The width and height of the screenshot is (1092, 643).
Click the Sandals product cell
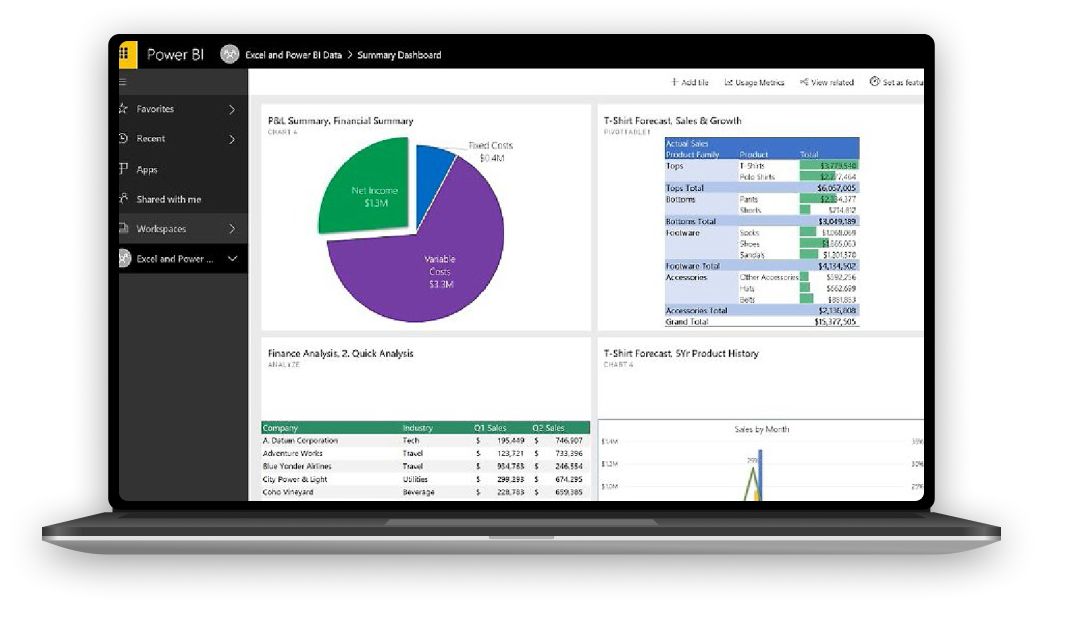752,255
